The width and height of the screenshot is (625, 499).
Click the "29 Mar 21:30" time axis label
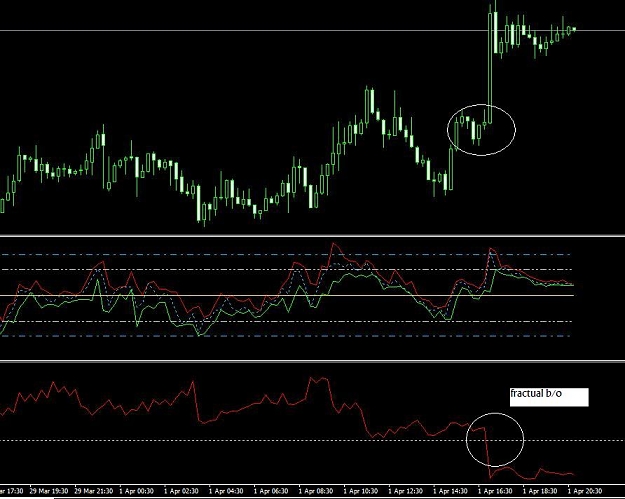pyautogui.click(x=94, y=491)
